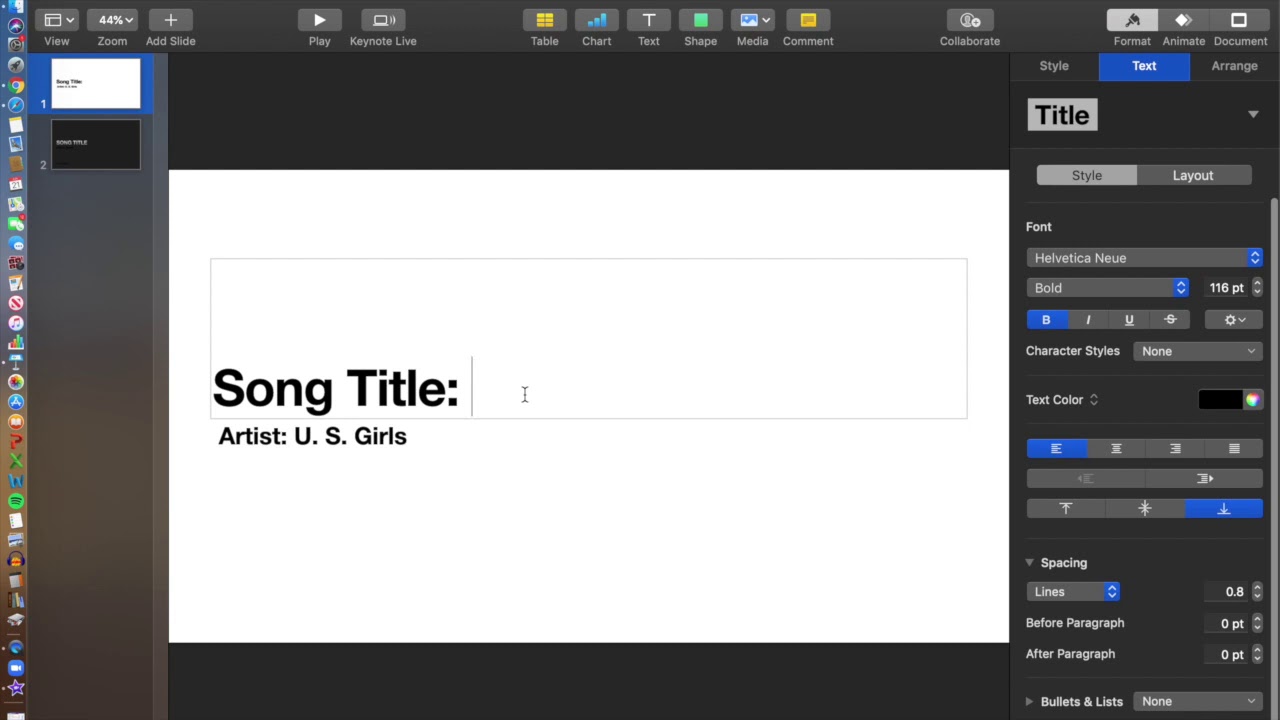Switch to the Style tab in inspector
This screenshot has height=720, width=1280.
click(x=1054, y=66)
